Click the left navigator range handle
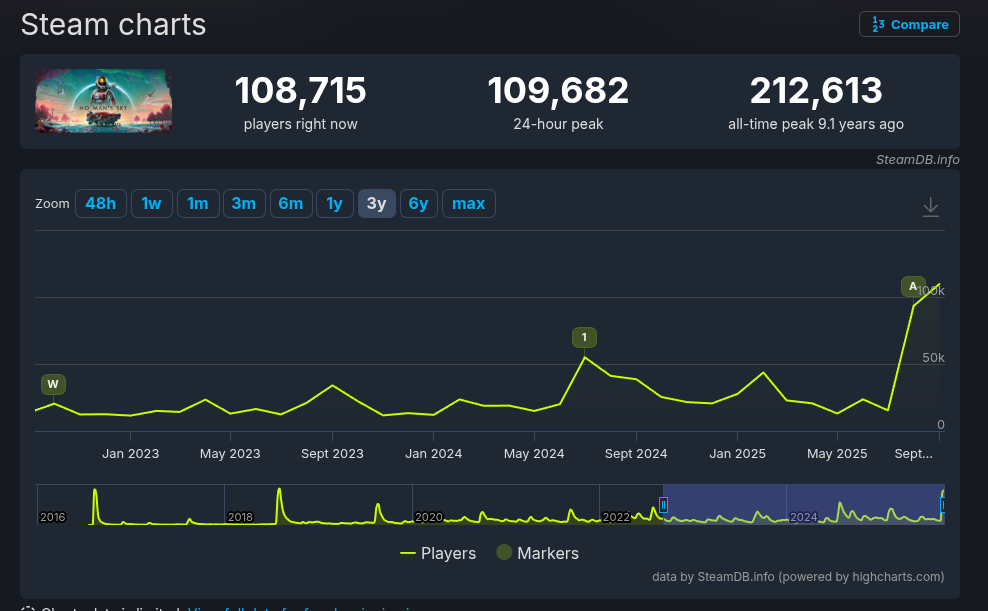Screen dimensions: 988x611 663,505
